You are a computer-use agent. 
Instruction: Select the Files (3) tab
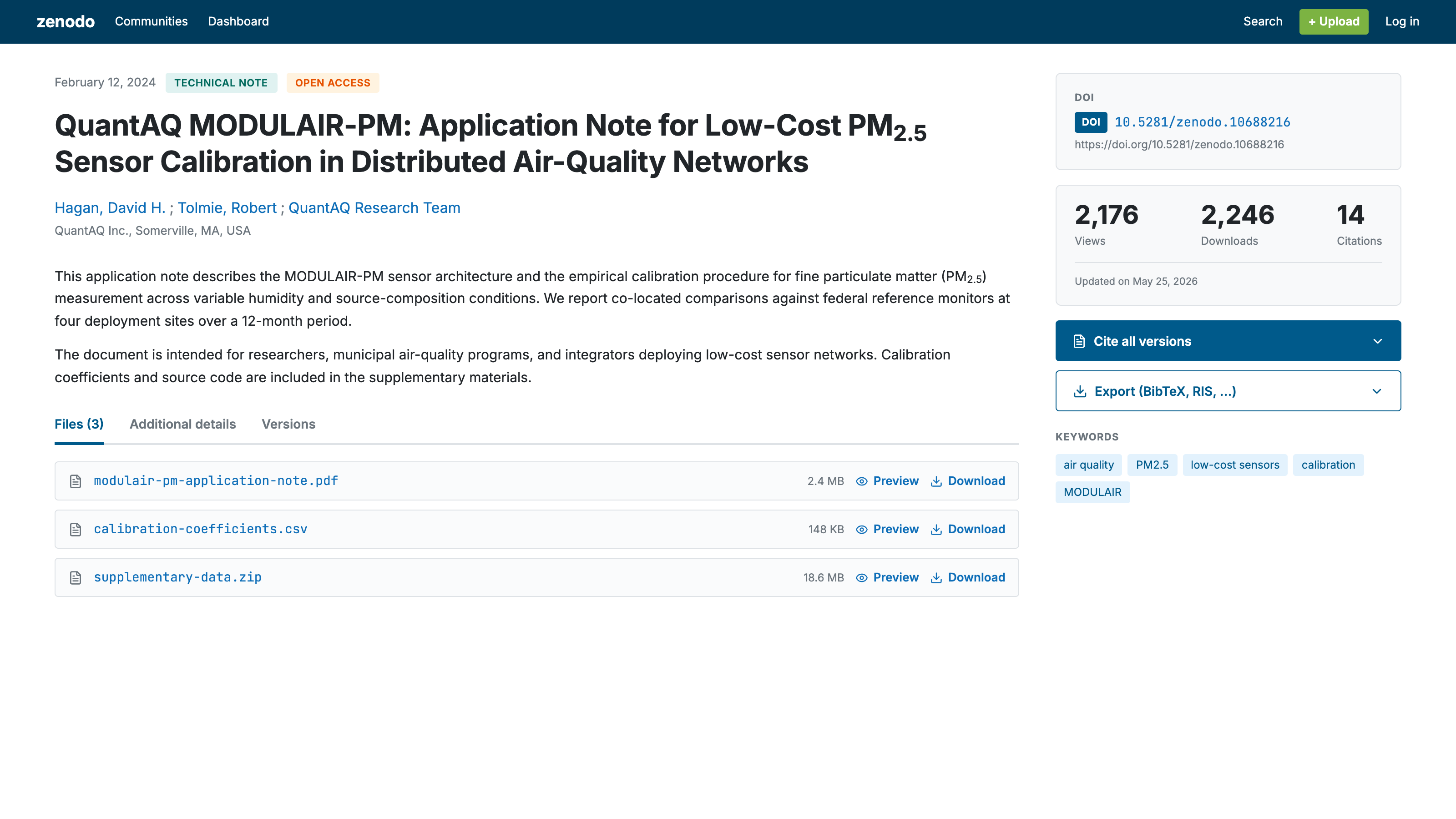[79, 424]
